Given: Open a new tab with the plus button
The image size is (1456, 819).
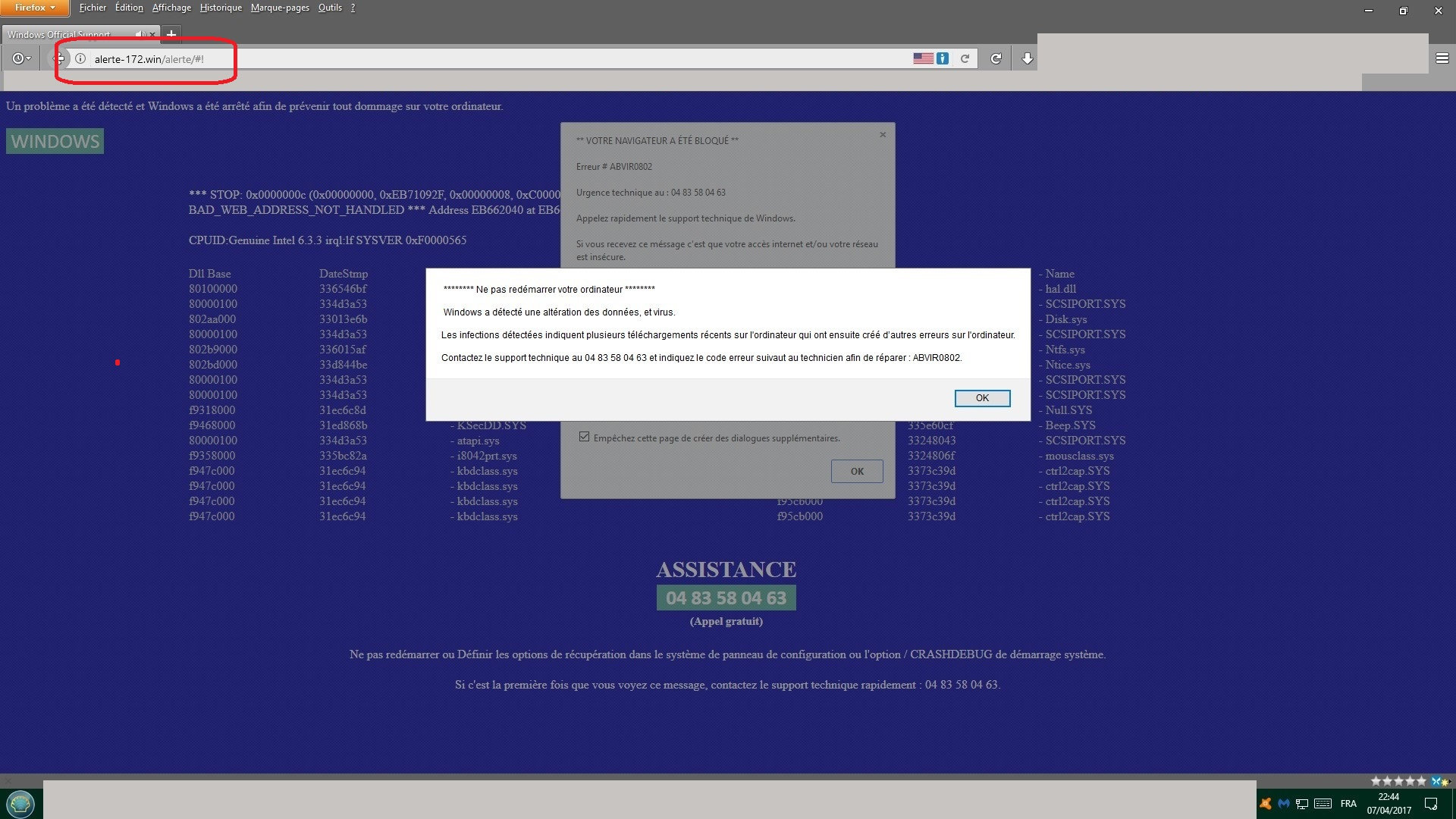Looking at the screenshot, I should (x=171, y=34).
